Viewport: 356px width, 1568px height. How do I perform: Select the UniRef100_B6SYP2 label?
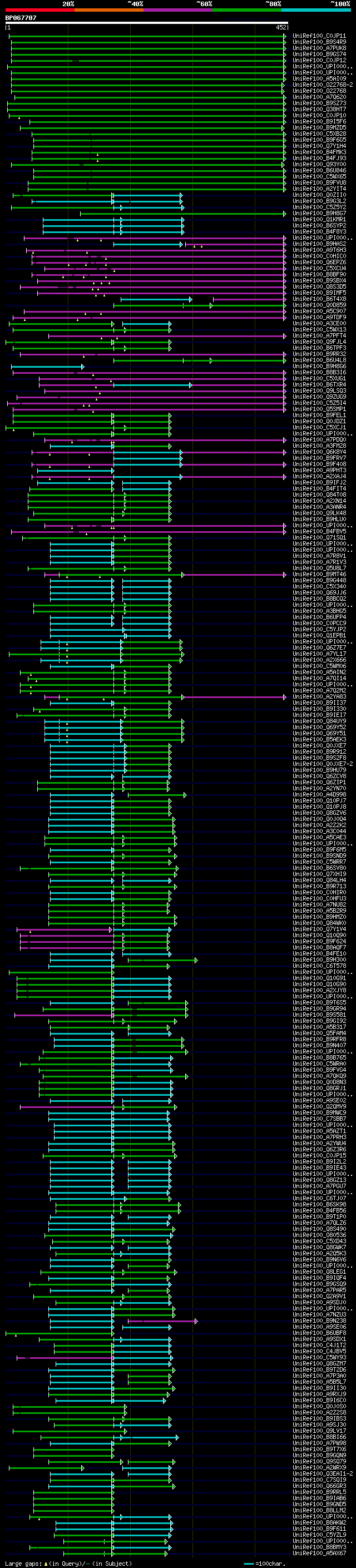click(x=319, y=226)
